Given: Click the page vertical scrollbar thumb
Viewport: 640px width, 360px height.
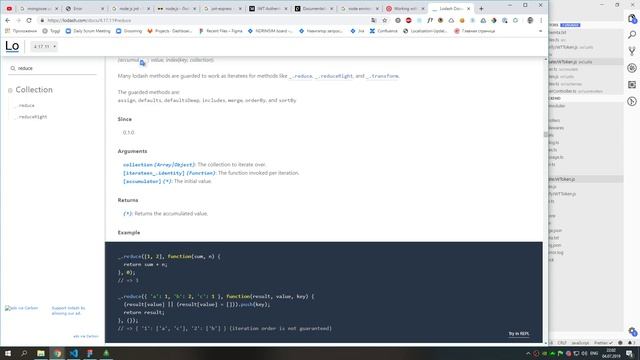Looking at the screenshot, I should pos(545,134).
